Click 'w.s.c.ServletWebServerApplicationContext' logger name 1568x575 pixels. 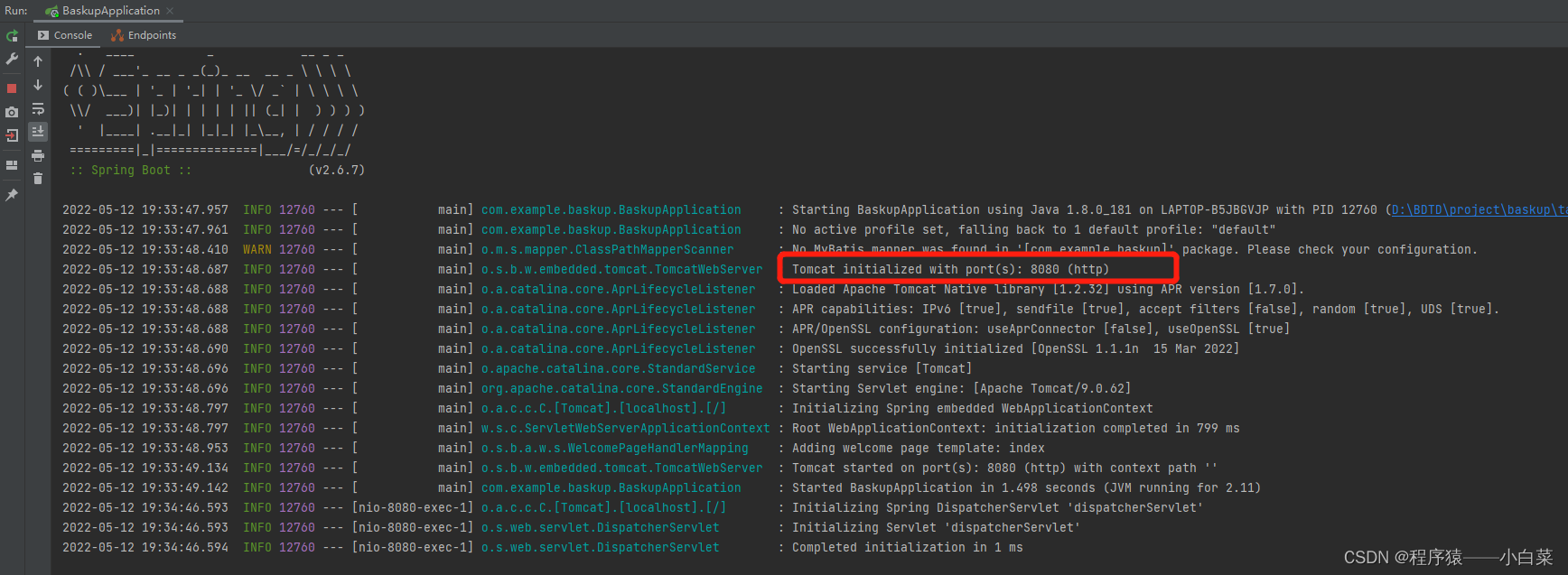pyautogui.click(x=625, y=428)
